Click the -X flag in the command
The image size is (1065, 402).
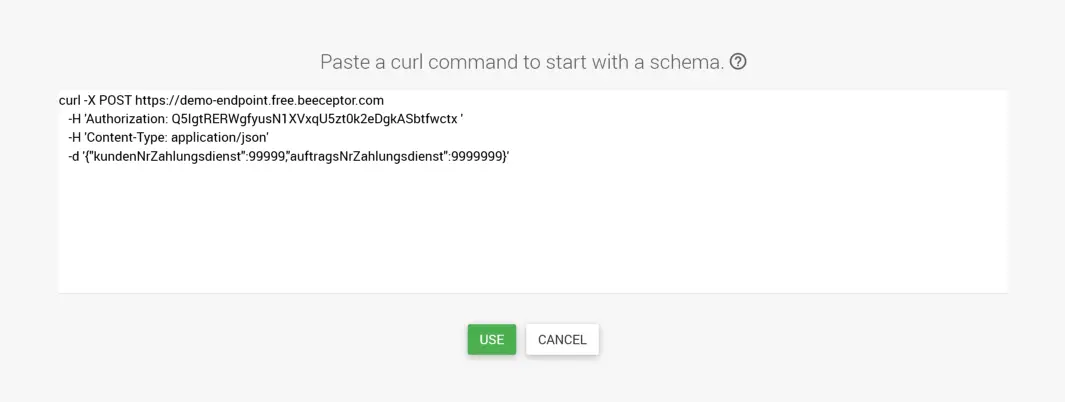[89, 100]
